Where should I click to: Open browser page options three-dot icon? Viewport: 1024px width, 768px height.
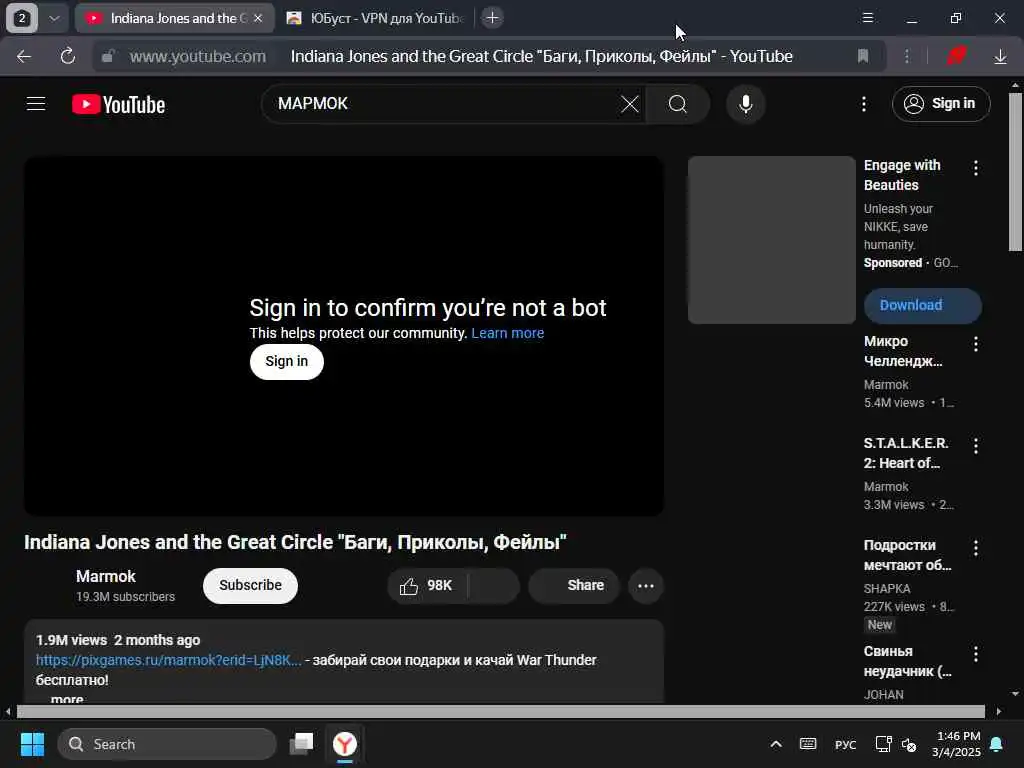tap(906, 57)
